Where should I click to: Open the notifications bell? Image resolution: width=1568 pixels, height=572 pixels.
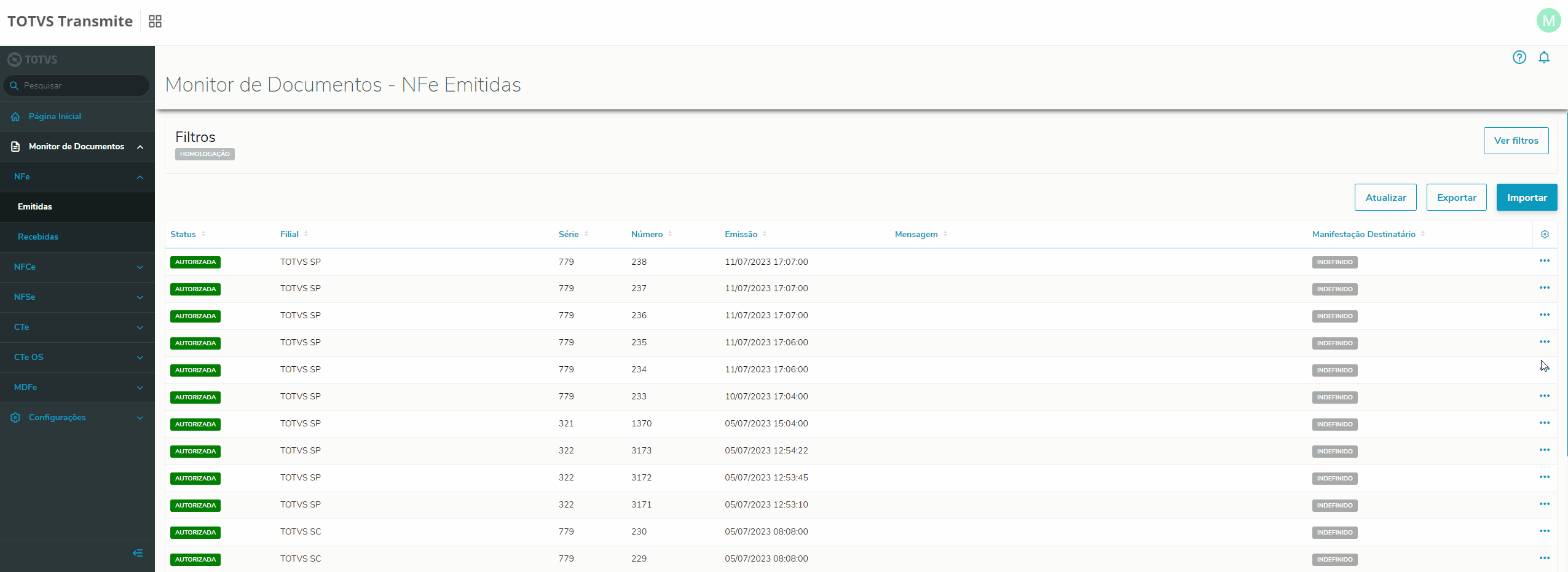(x=1544, y=57)
